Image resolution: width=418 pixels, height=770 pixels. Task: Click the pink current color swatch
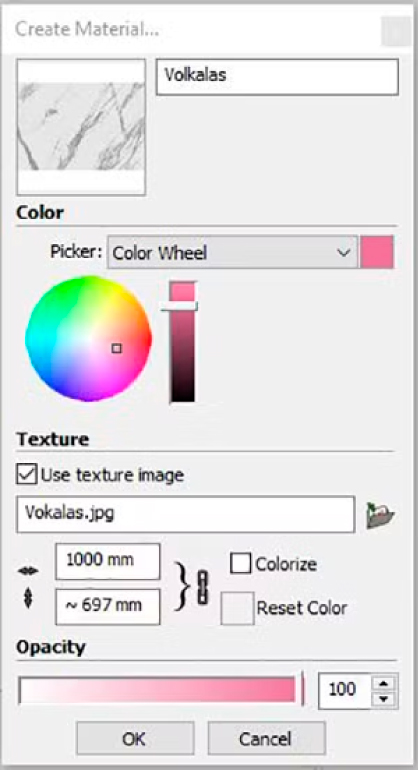point(377,252)
